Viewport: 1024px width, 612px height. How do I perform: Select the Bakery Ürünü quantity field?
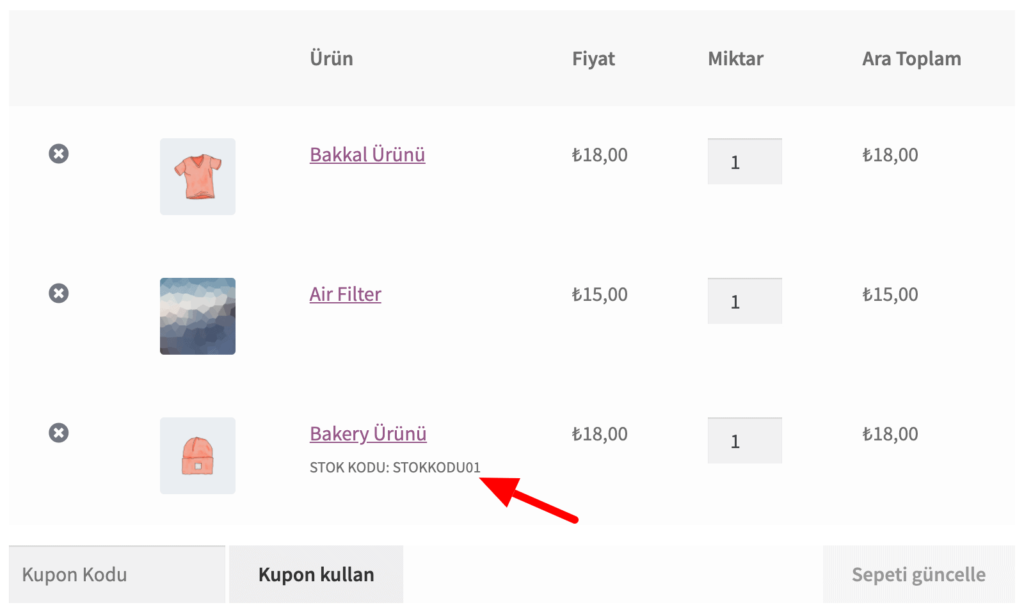tap(744, 440)
